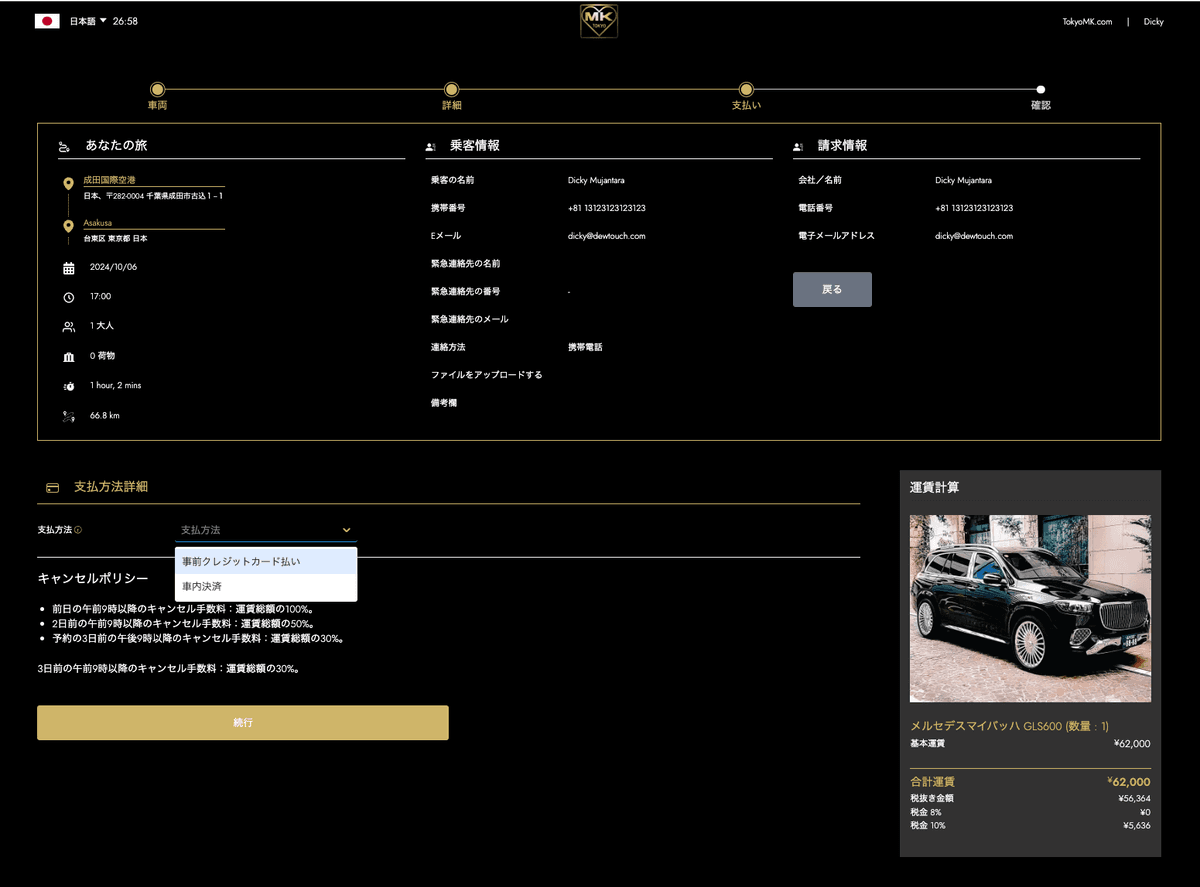Open the 日本語 language dropdown
Screen dimensions: 1200x887
coord(88,21)
